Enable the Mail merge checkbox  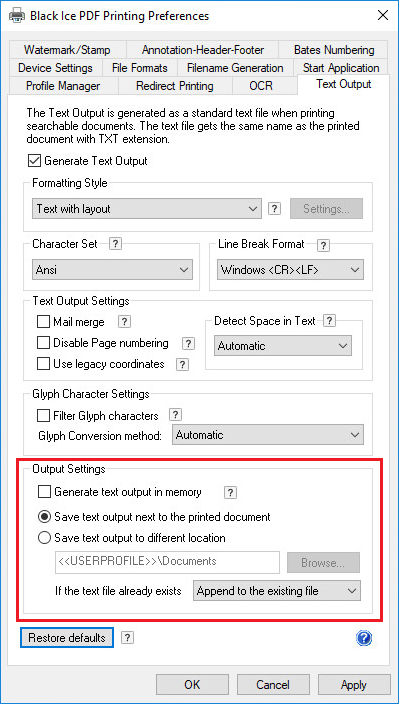44,322
